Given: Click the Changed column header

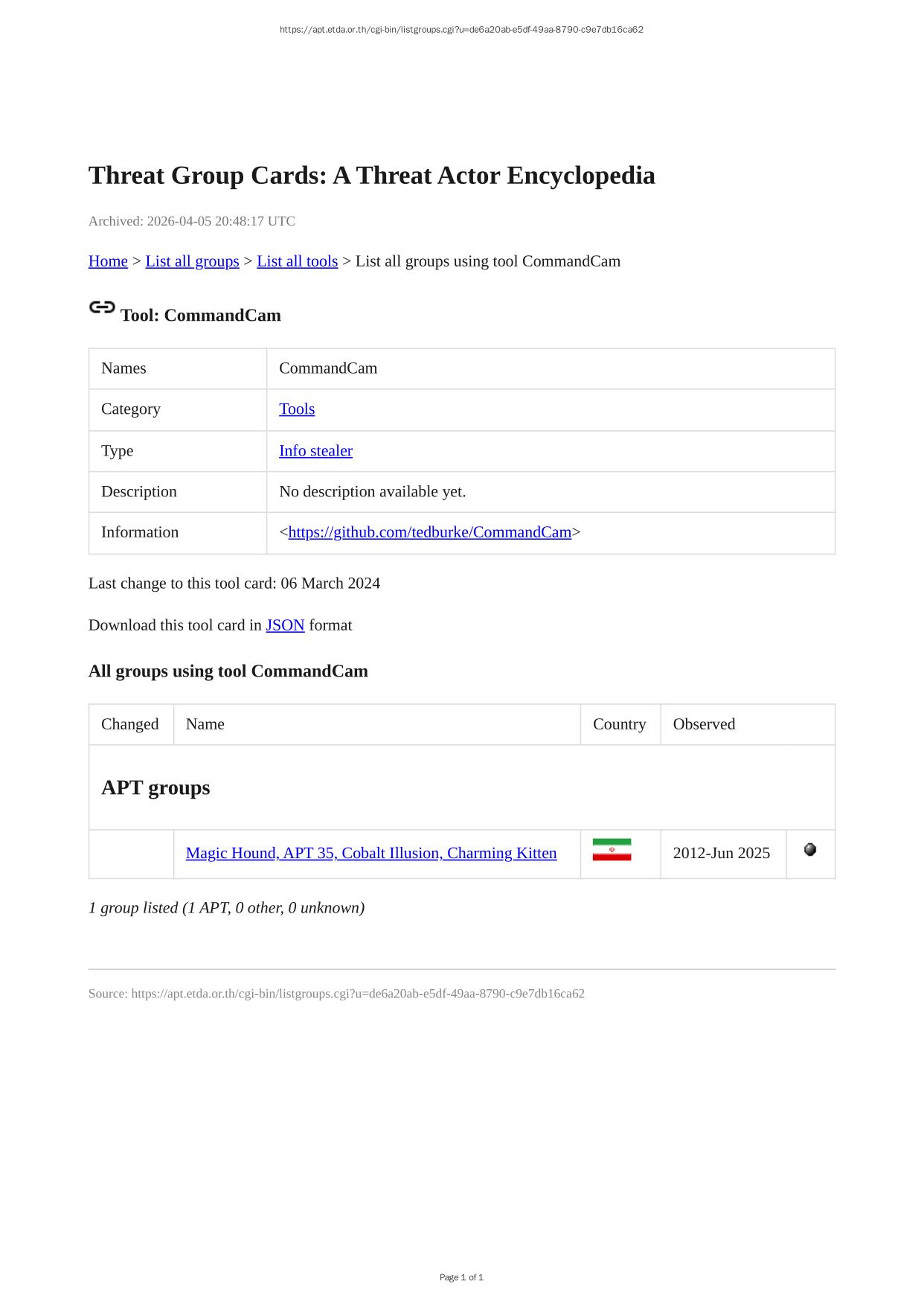Looking at the screenshot, I should tap(130, 724).
